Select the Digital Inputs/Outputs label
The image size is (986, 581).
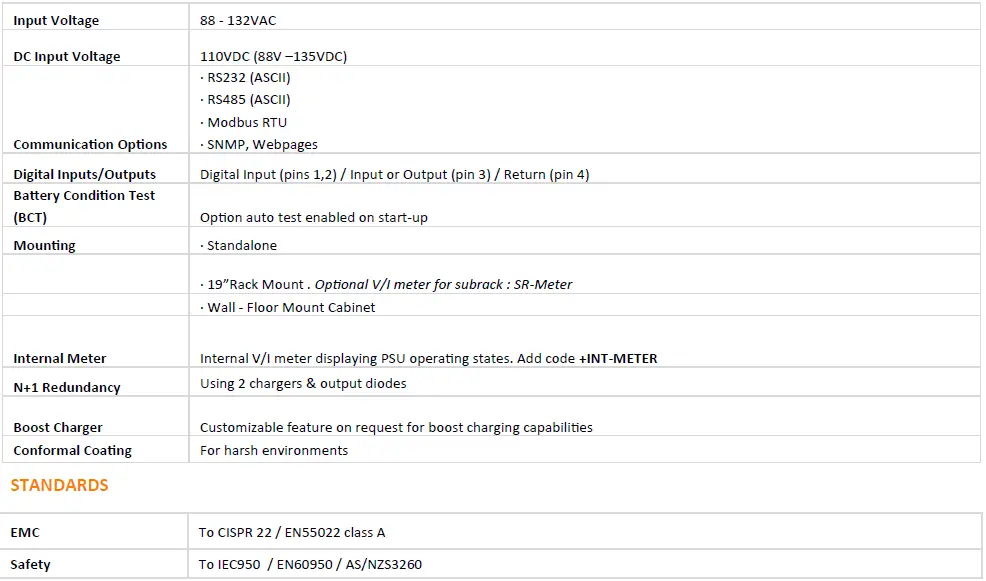tap(84, 174)
